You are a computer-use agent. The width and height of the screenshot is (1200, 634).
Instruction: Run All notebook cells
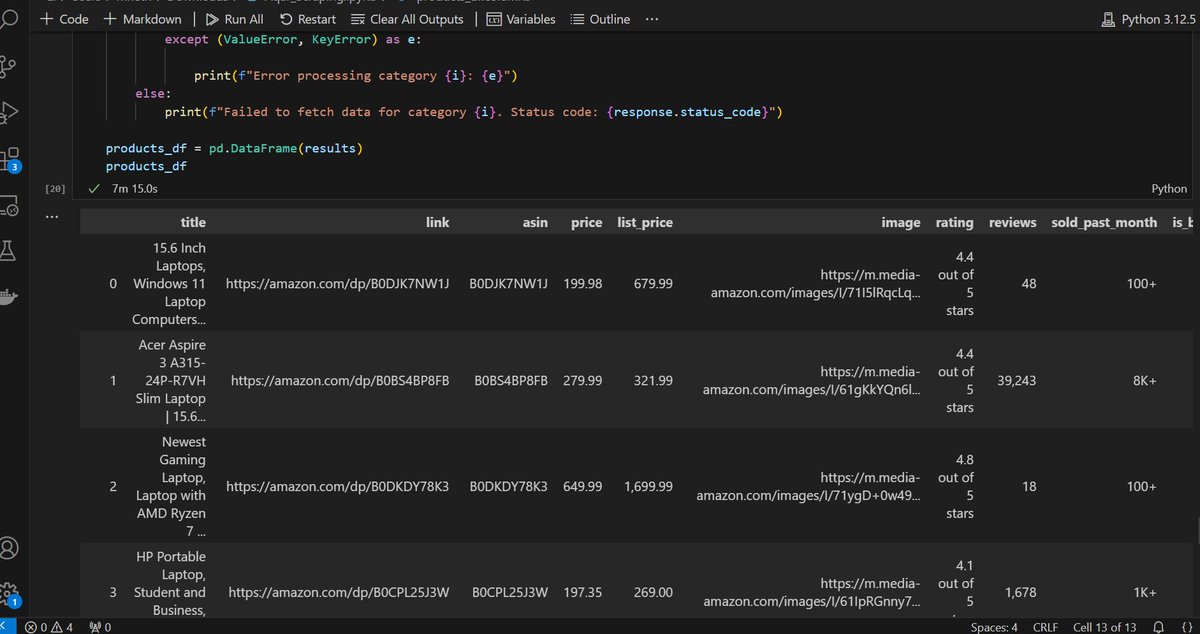[235, 19]
